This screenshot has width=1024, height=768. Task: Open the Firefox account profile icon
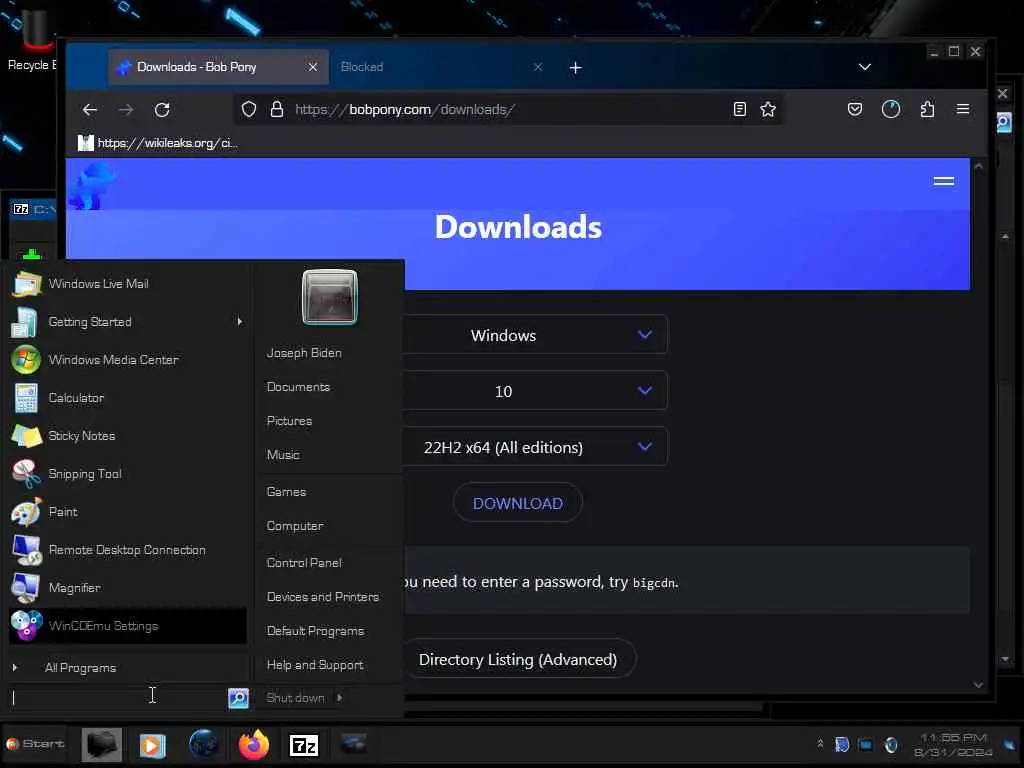pyautogui.click(x=891, y=109)
